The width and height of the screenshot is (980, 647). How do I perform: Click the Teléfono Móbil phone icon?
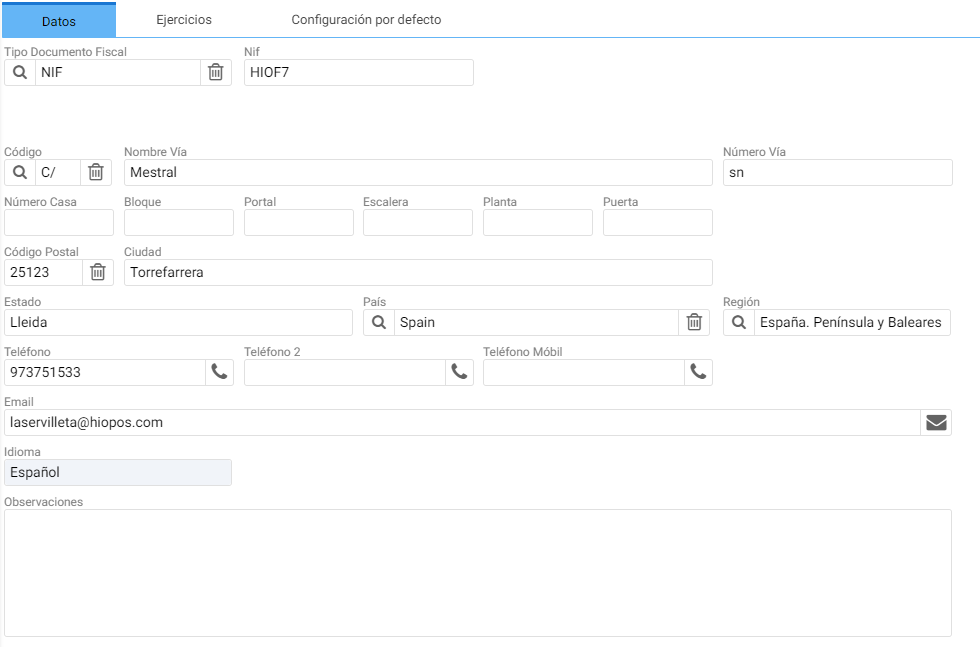[x=698, y=373]
